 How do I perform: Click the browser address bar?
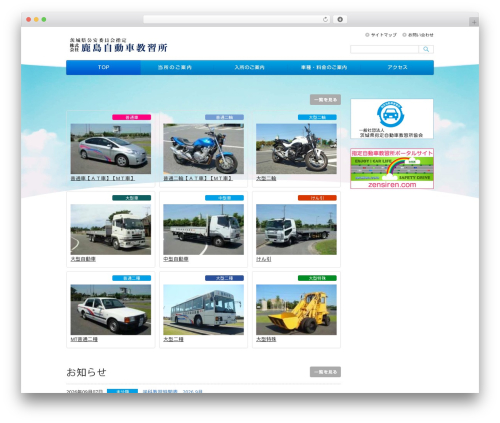click(x=236, y=20)
